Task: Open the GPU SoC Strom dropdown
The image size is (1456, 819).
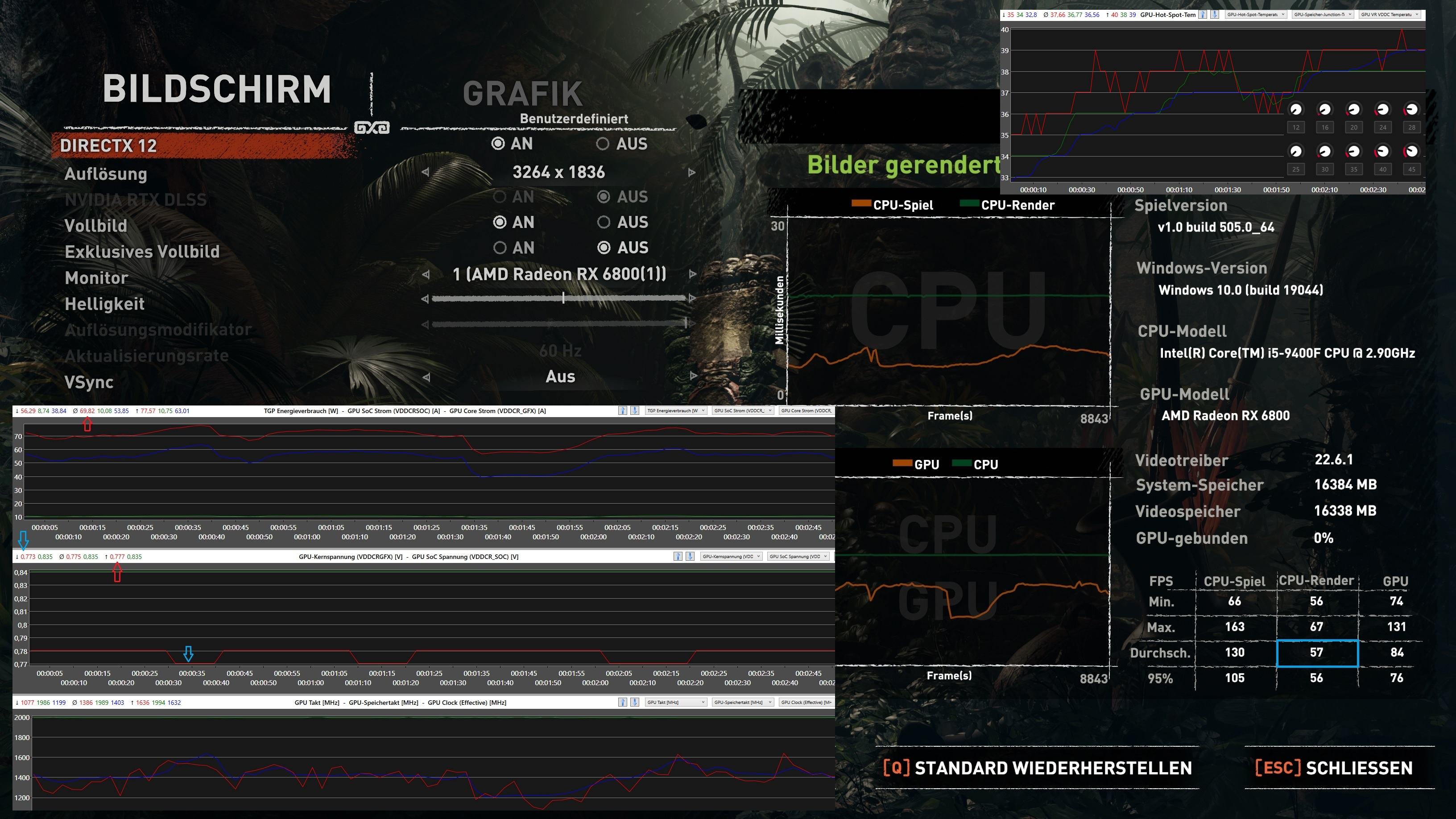Action: tap(743, 410)
